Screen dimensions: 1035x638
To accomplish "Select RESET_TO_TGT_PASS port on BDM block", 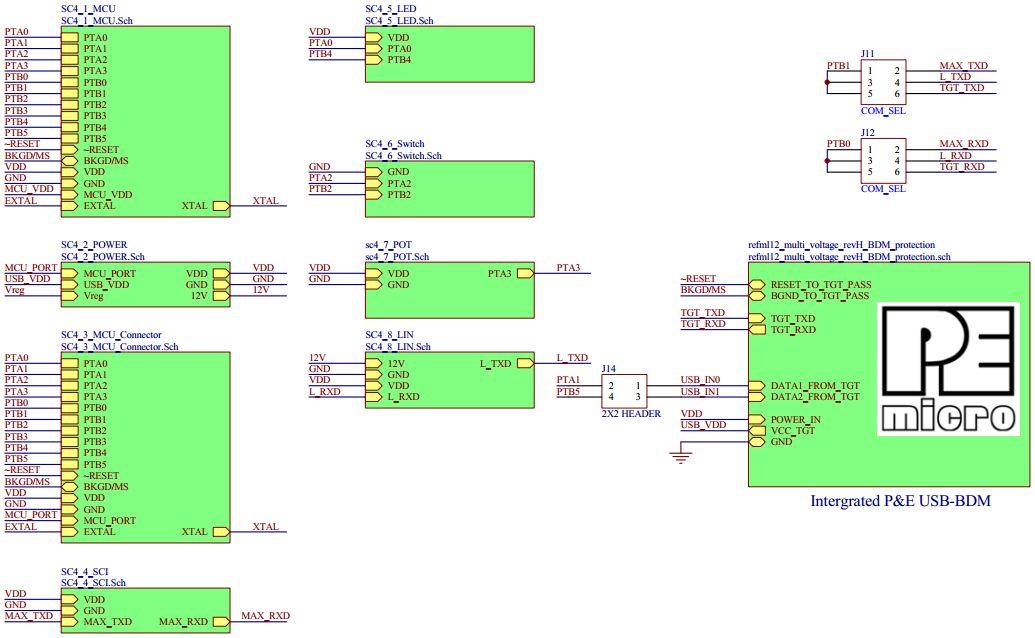I will pyautogui.click(x=757, y=285).
